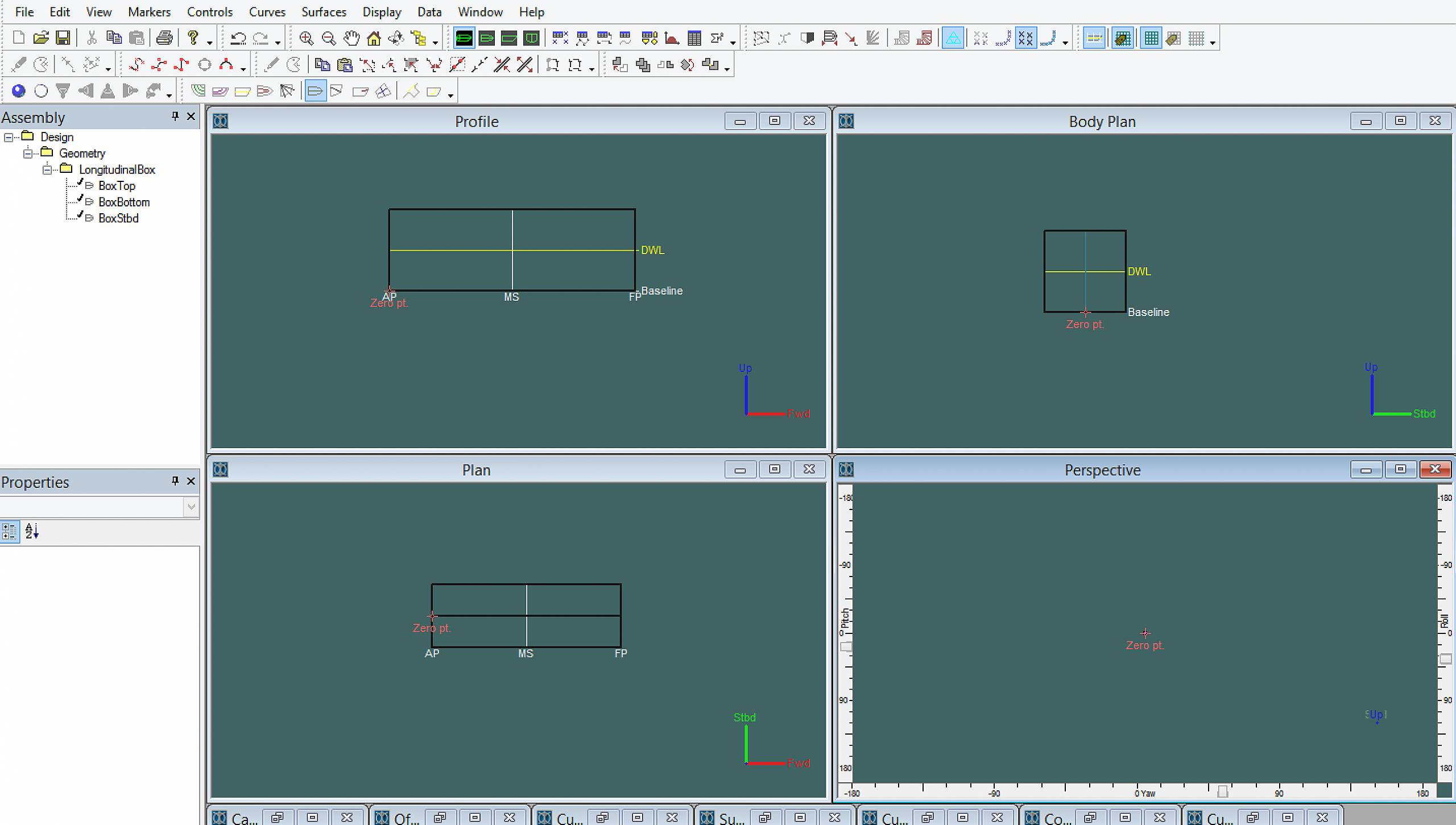
Task: Open the Properties panel combo box
Action: (191, 507)
